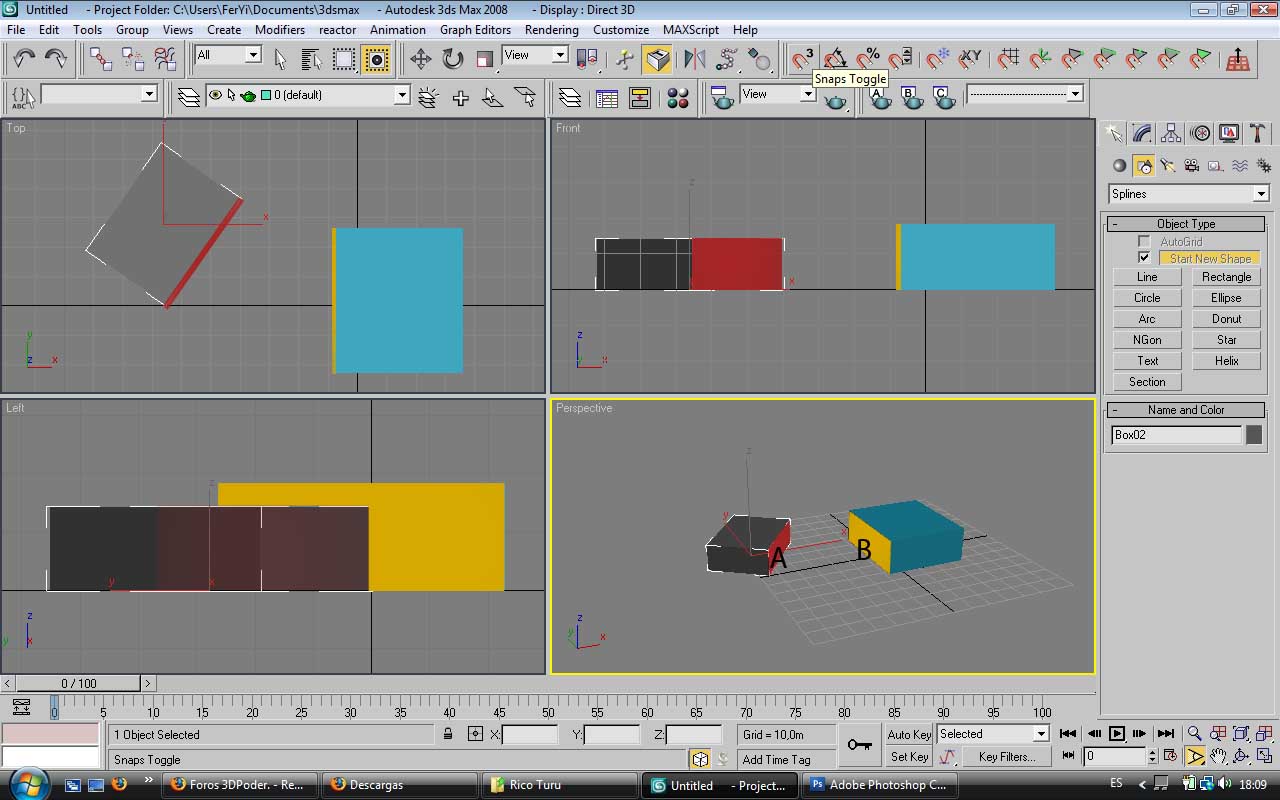The height and width of the screenshot is (800, 1280).
Task: Open the reference coordinate system View dropdown
Action: pyautogui.click(x=535, y=55)
